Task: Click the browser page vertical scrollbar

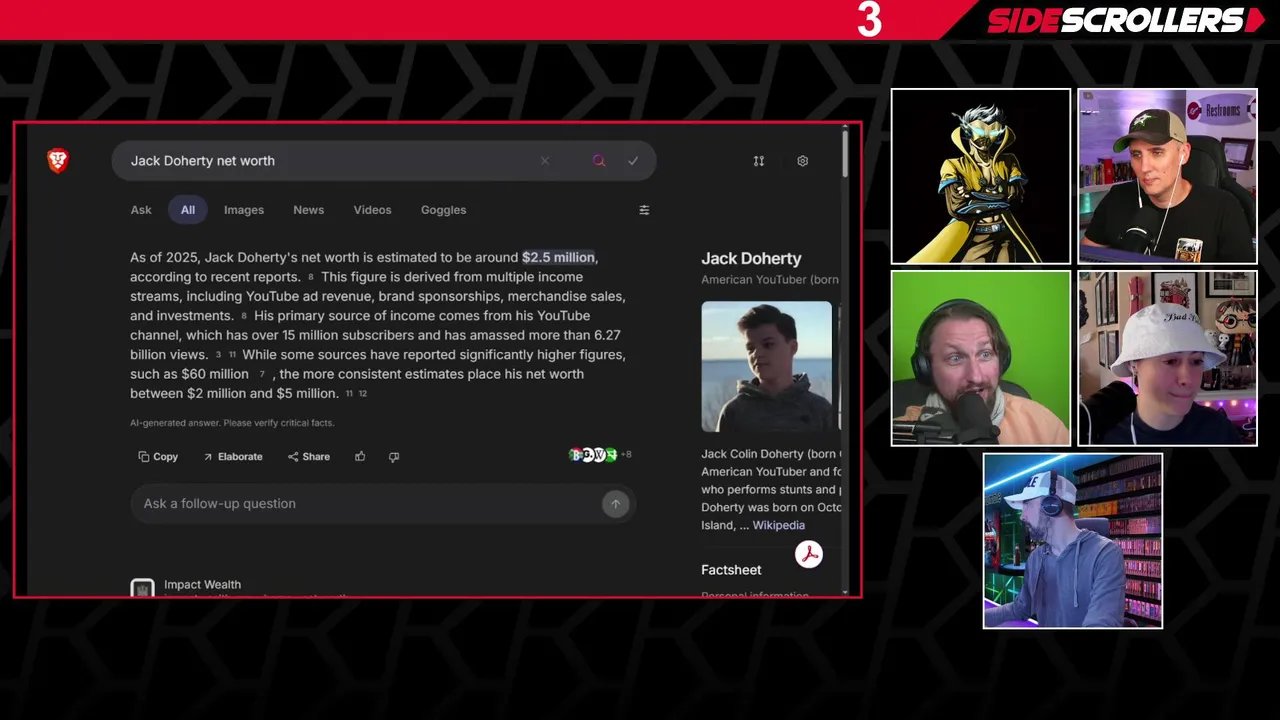Action: (x=846, y=152)
